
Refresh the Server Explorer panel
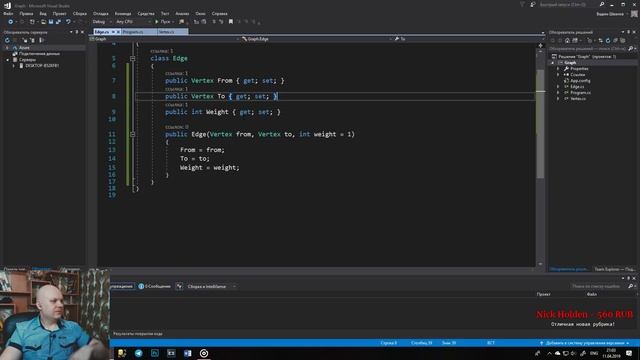pyautogui.click(x=7, y=40)
